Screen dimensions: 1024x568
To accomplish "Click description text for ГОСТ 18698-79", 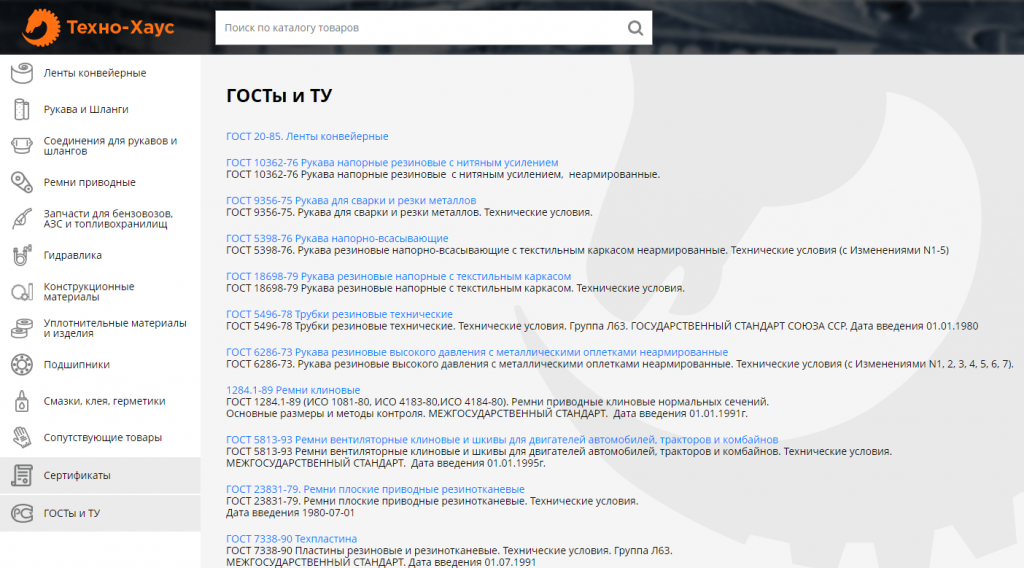I will (x=455, y=288).
